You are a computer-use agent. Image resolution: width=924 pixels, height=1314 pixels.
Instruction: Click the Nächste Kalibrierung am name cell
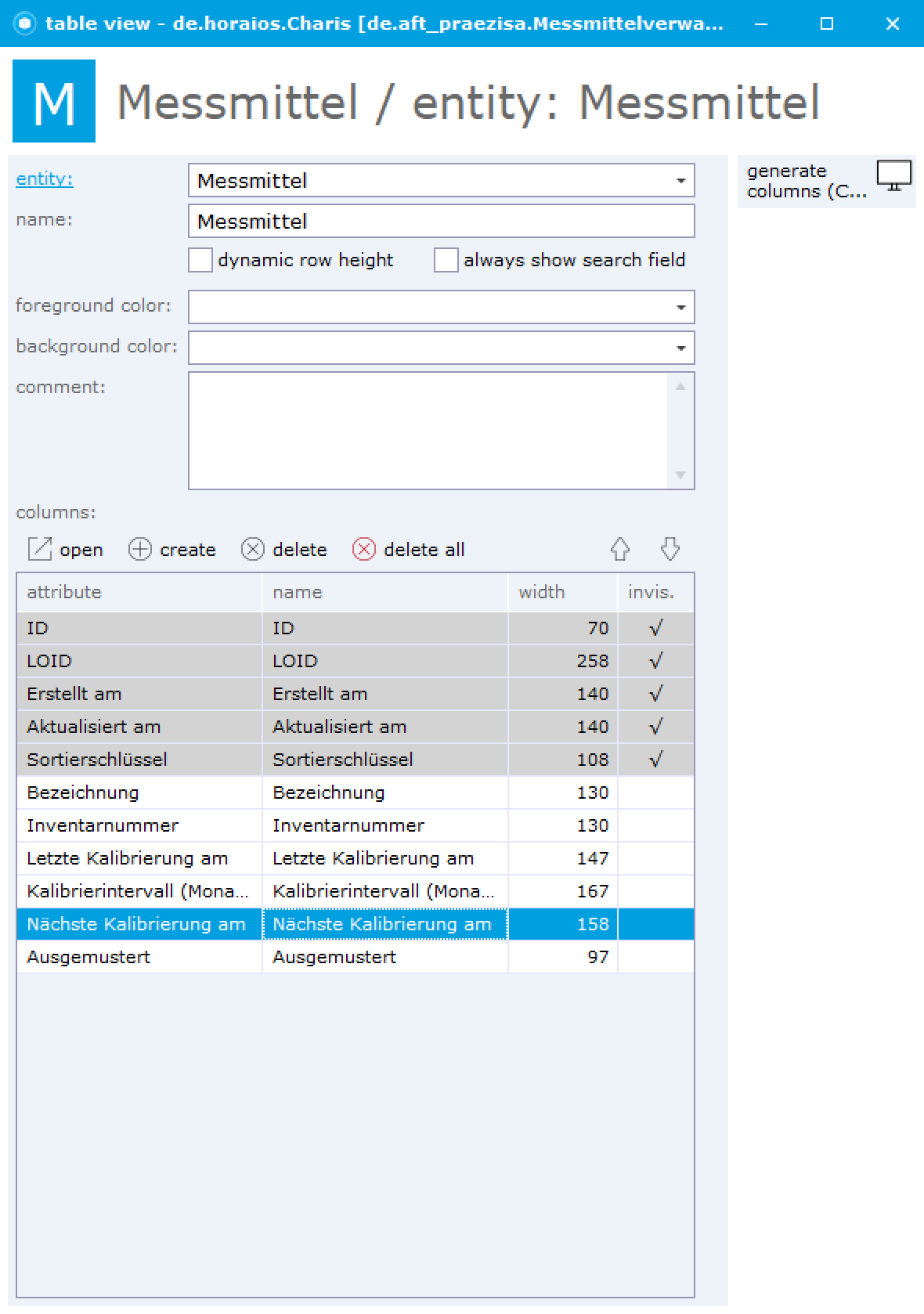[385, 924]
